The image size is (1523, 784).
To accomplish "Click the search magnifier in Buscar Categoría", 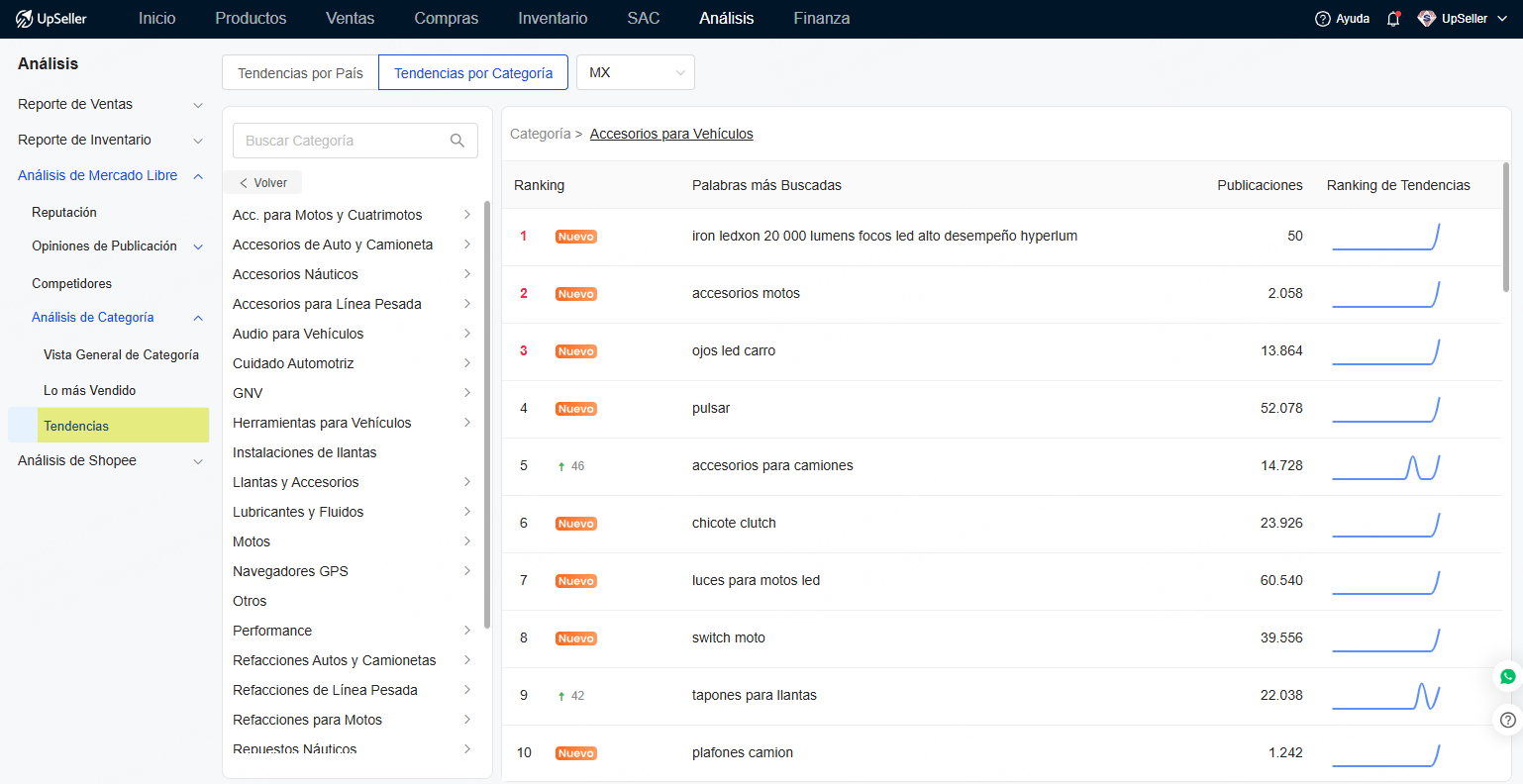I will [x=457, y=141].
